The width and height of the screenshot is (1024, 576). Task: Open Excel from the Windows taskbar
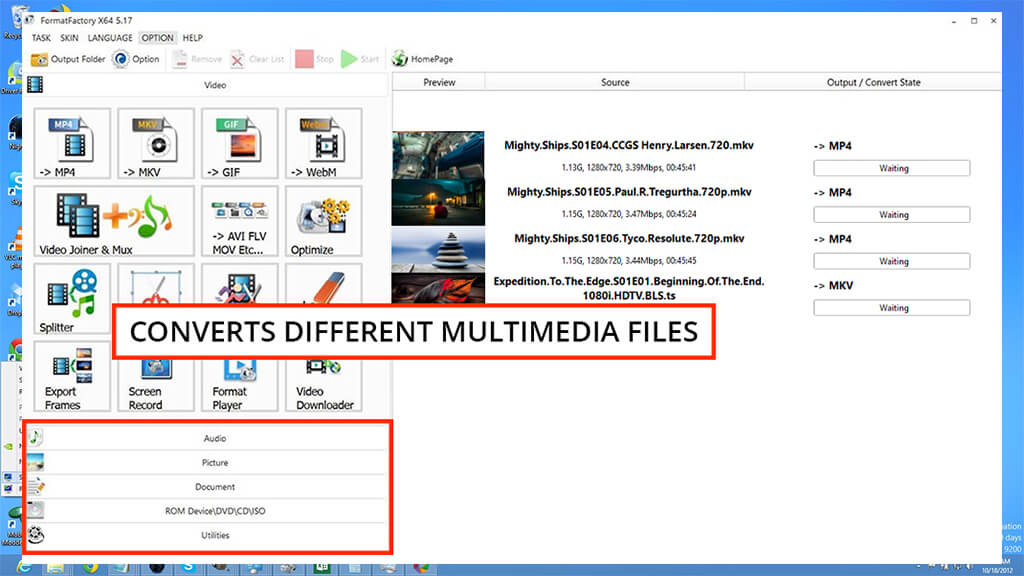(321, 567)
